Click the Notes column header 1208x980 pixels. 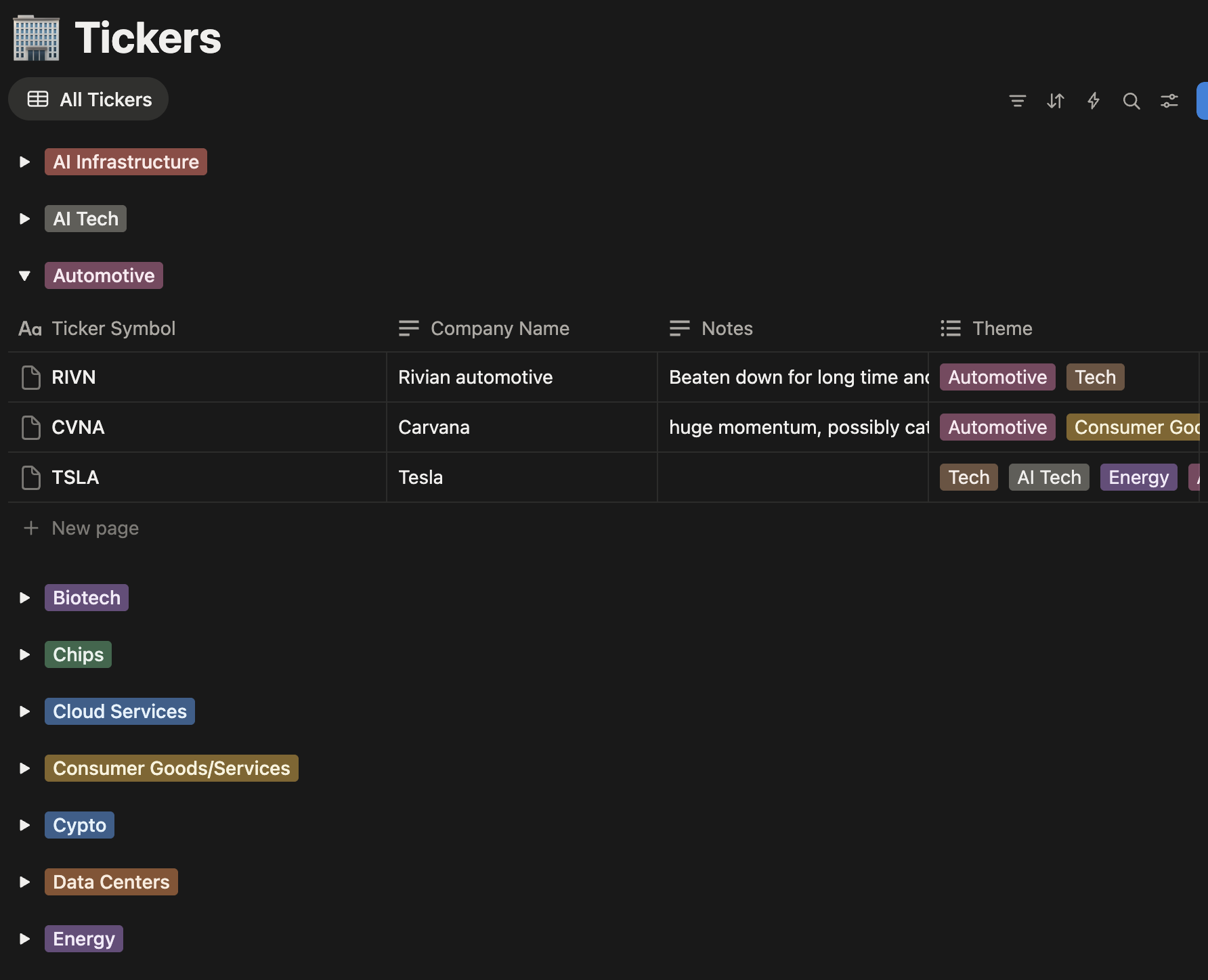point(793,328)
